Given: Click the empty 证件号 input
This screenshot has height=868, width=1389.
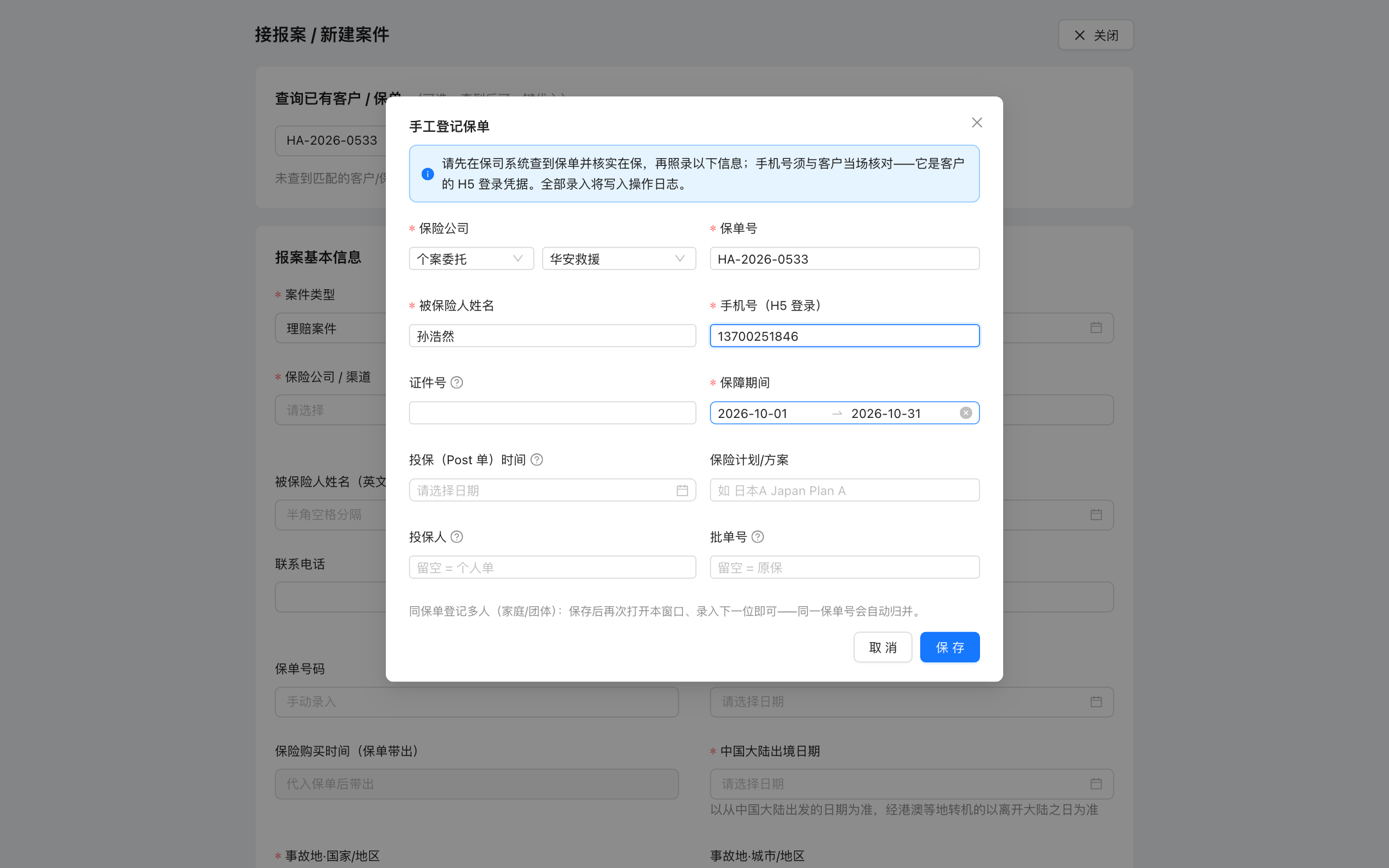Looking at the screenshot, I should coord(552,413).
